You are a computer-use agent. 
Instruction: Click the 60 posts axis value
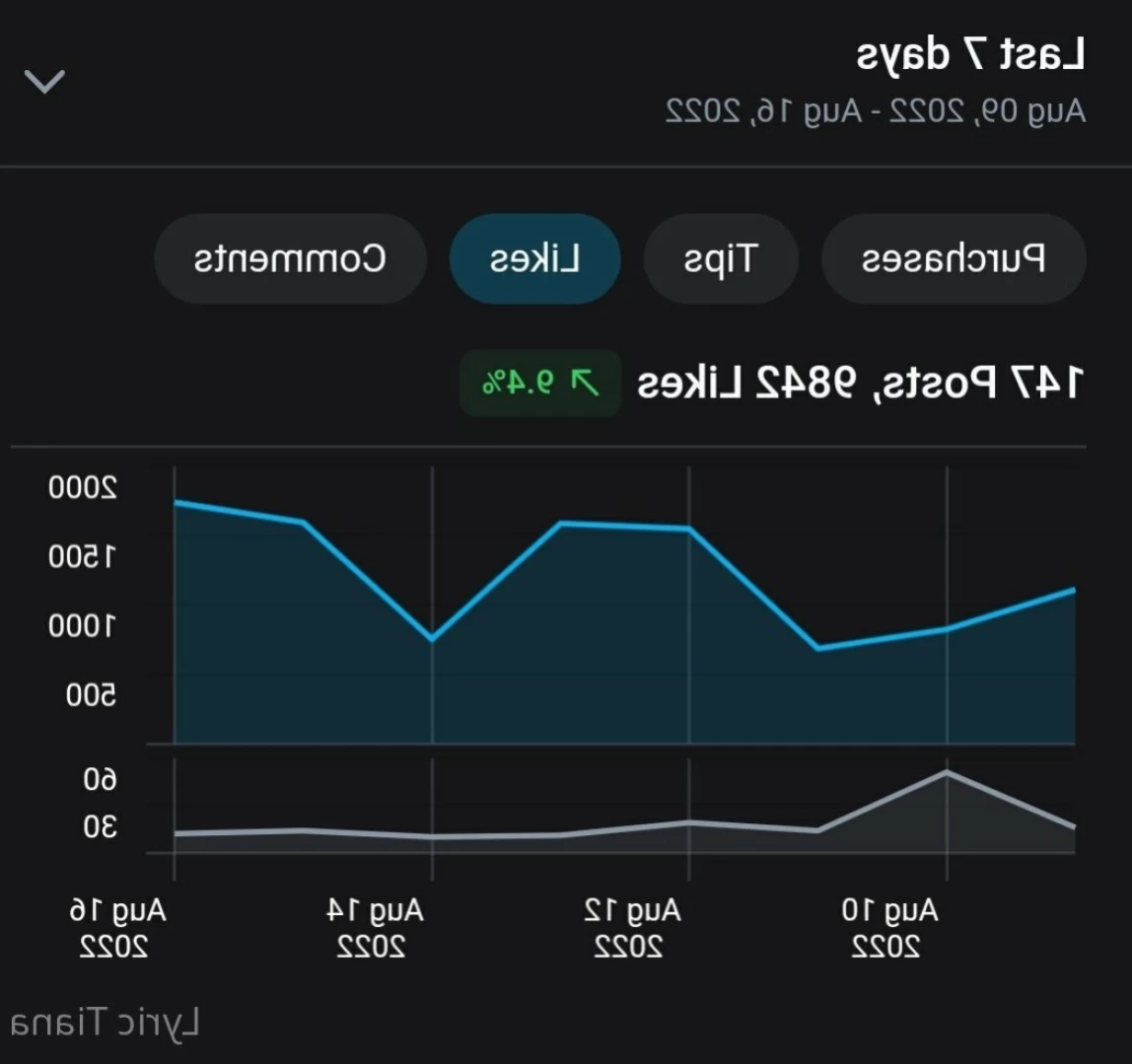pyautogui.click(x=100, y=780)
